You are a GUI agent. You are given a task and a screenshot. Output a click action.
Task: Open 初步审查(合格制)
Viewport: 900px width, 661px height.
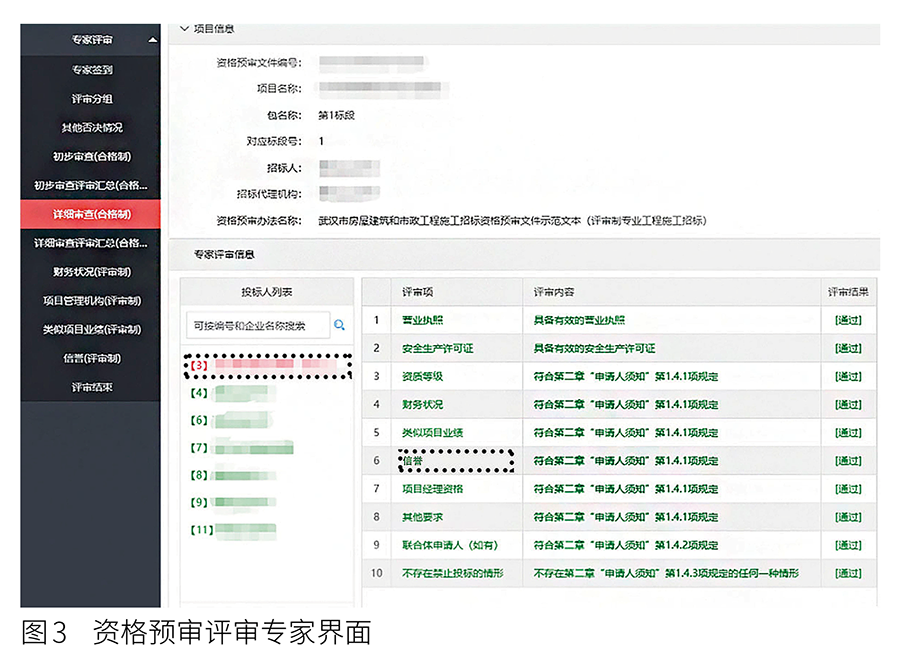click(90, 156)
